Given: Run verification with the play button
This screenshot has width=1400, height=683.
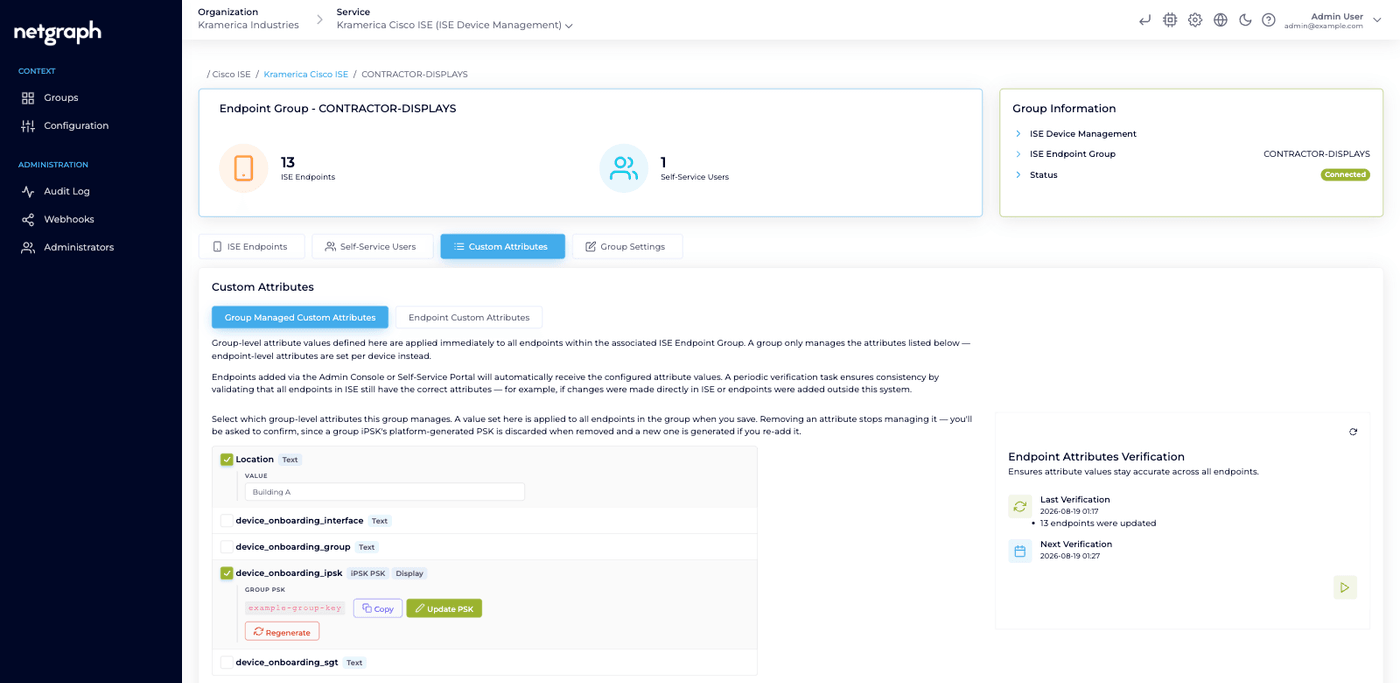Looking at the screenshot, I should (x=1345, y=587).
